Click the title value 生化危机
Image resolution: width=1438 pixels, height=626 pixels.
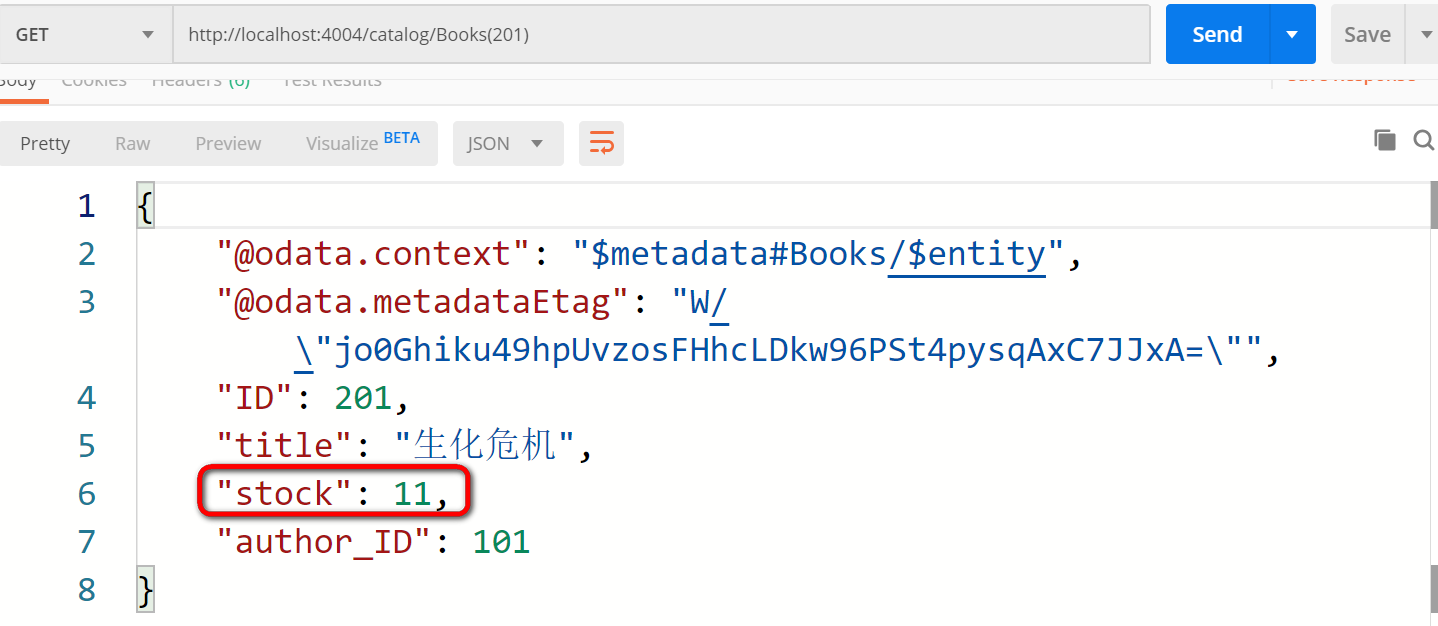click(485, 446)
